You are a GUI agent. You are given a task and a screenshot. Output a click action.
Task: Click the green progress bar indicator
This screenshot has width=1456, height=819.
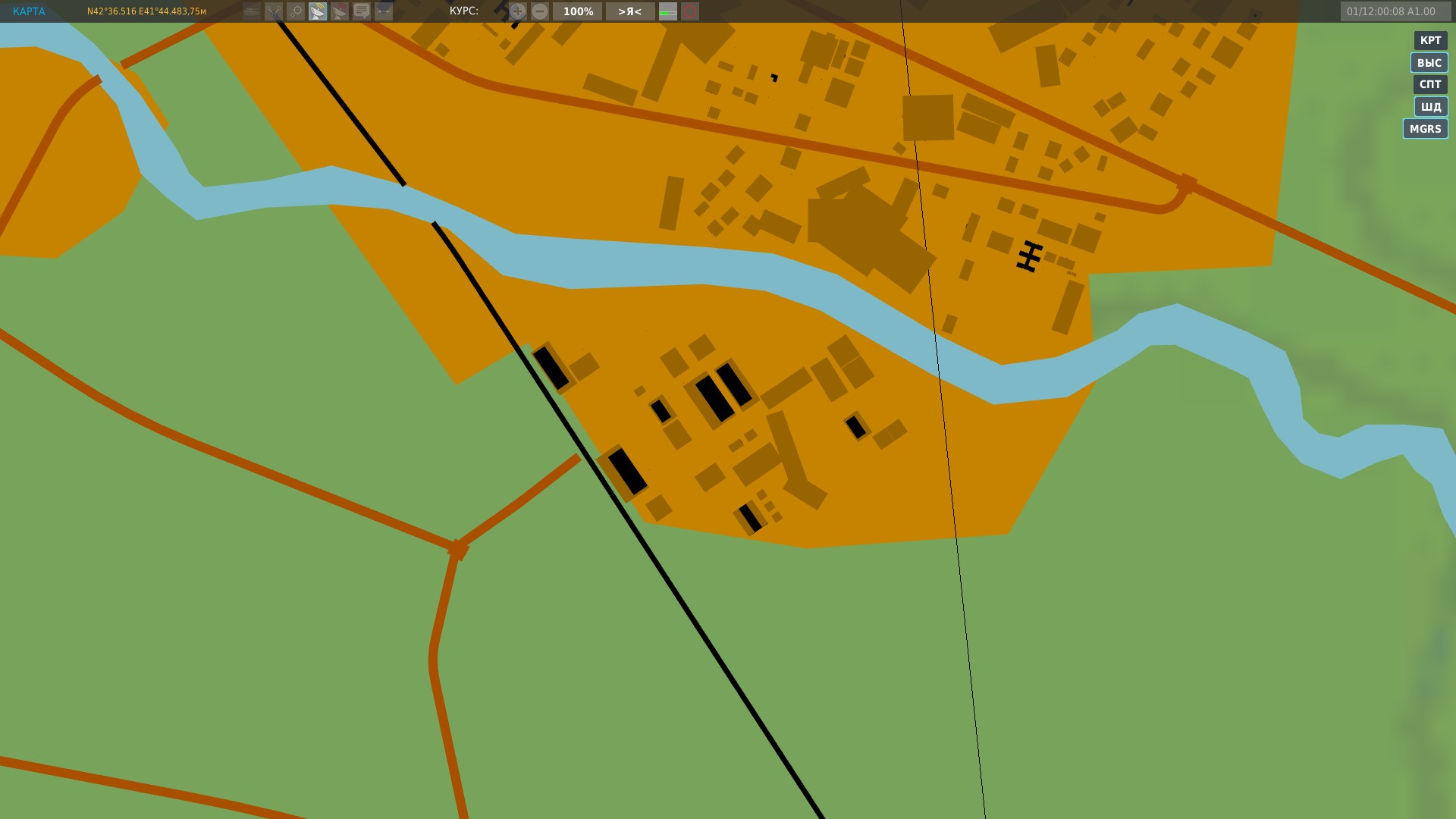click(667, 11)
